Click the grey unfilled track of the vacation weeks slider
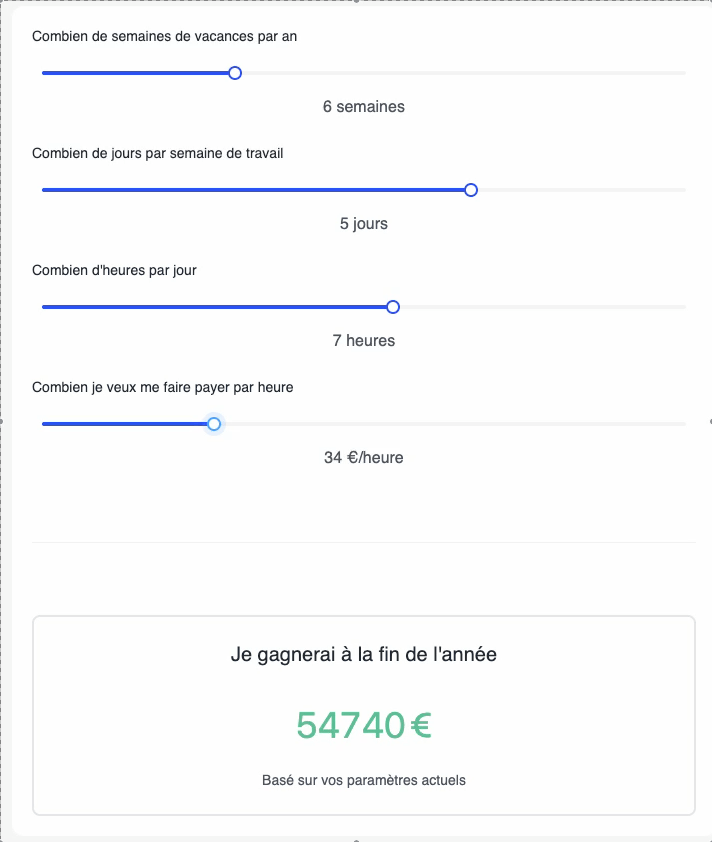 (x=460, y=73)
